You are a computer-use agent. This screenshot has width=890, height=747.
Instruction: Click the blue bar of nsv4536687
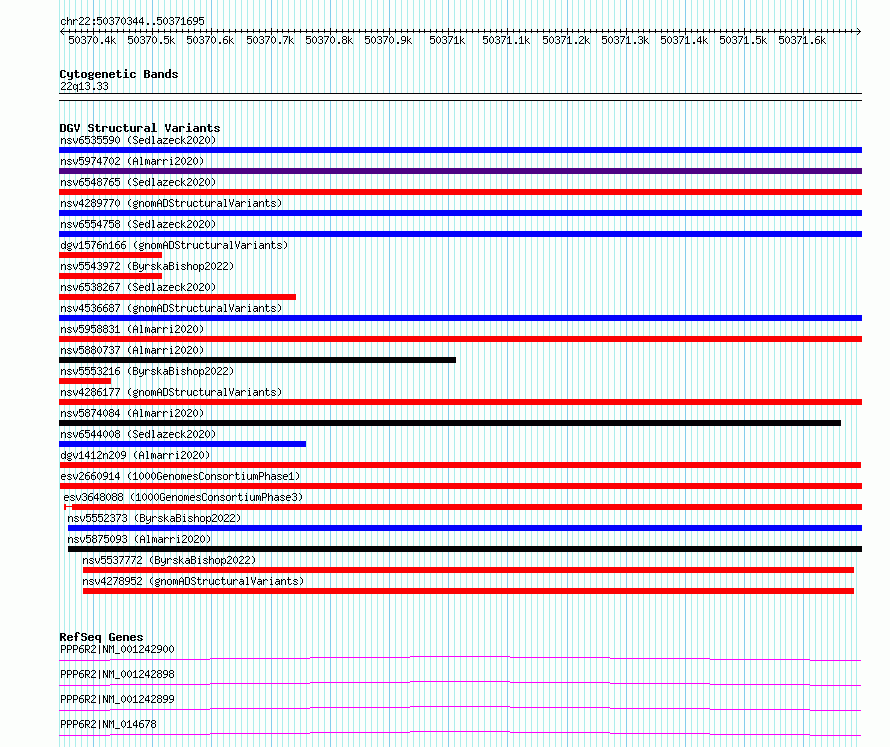(460, 318)
